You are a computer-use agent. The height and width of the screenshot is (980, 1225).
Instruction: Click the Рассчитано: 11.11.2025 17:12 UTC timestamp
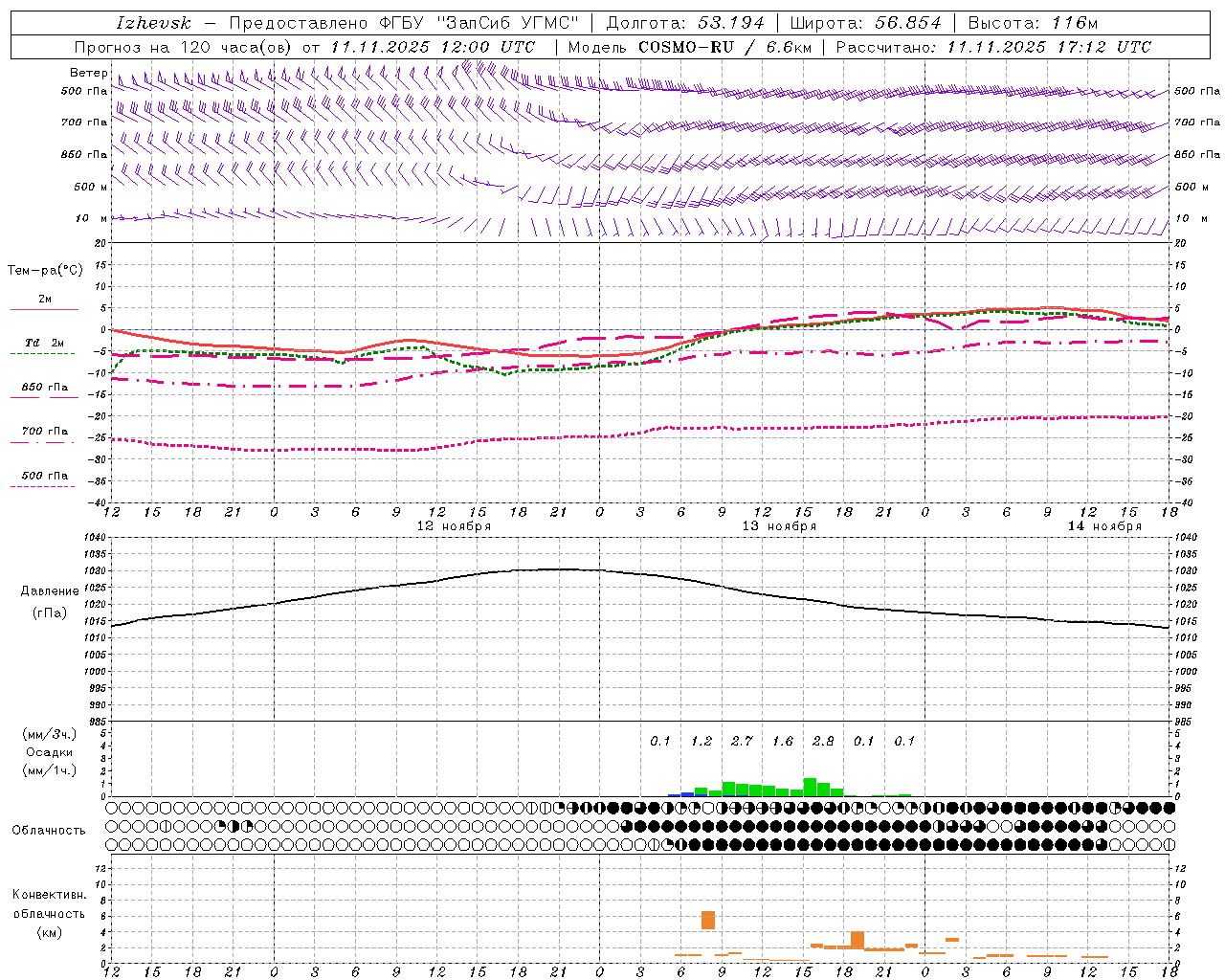[x=993, y=47]
